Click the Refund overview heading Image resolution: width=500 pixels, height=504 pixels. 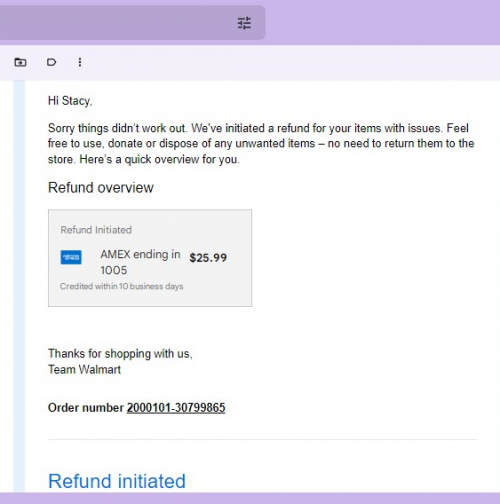[101, 188]
